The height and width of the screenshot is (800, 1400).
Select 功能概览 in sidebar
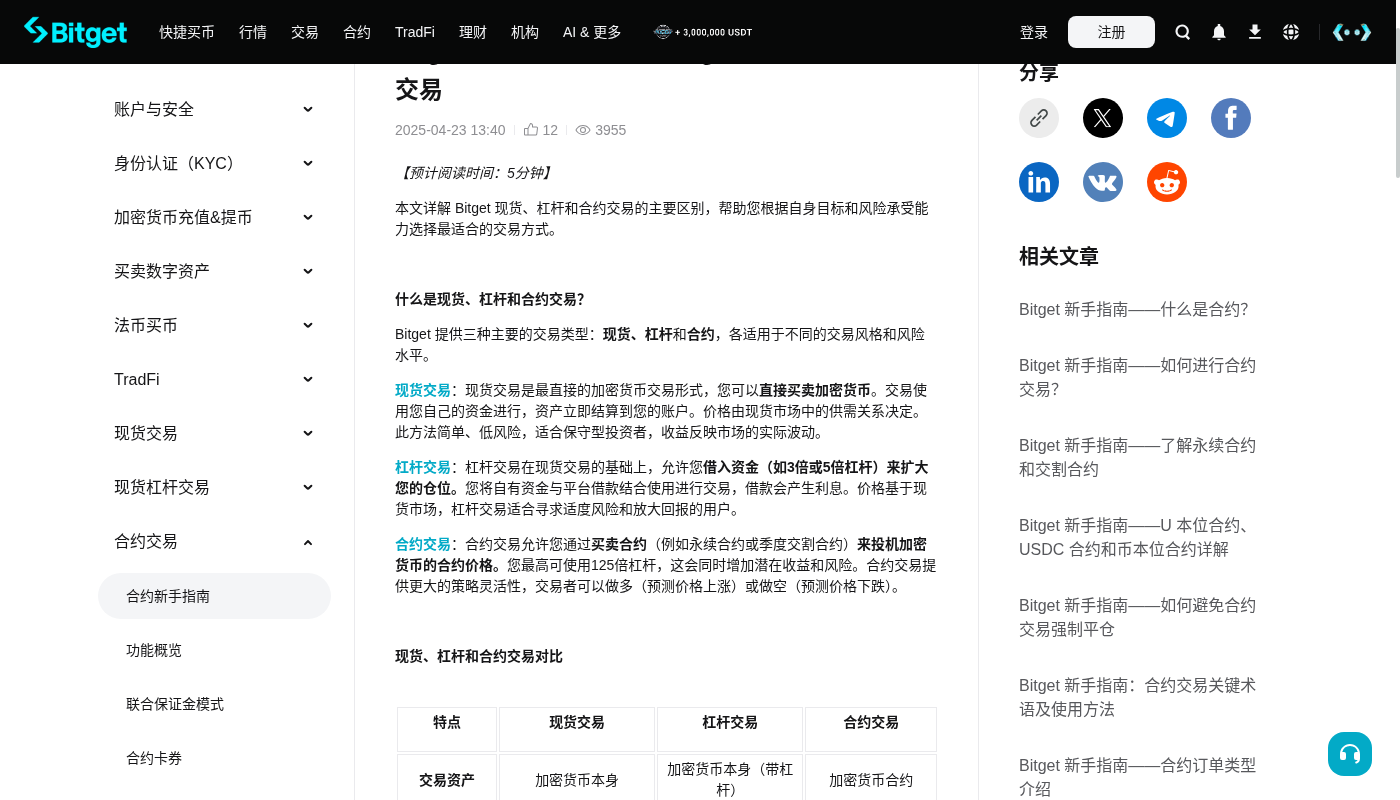coord(214,650)
